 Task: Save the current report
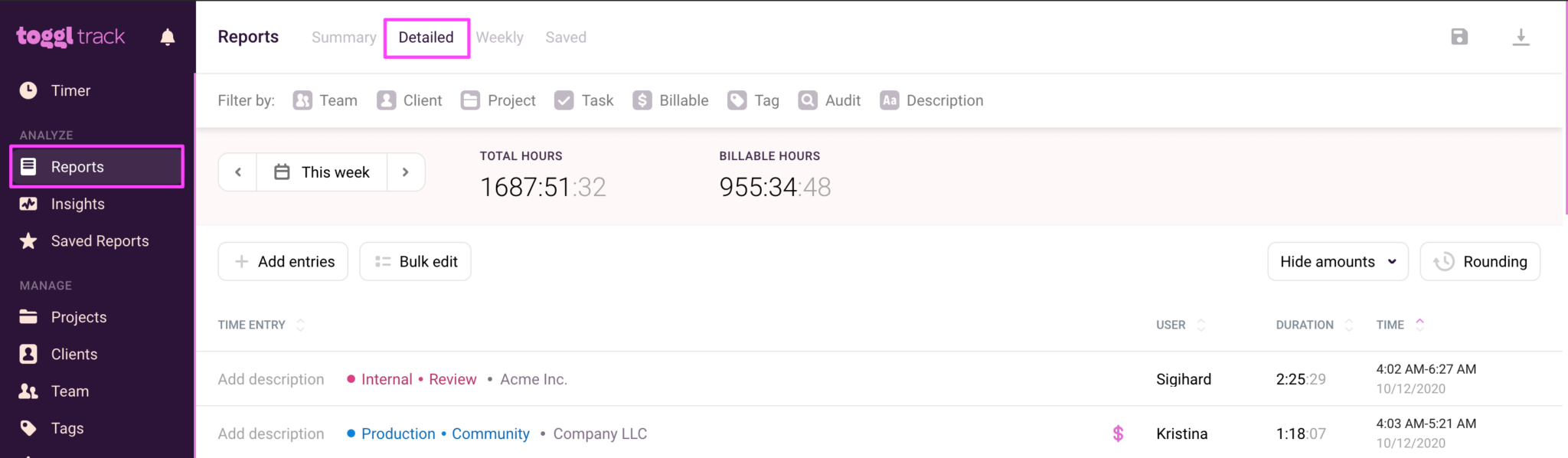1459,36
